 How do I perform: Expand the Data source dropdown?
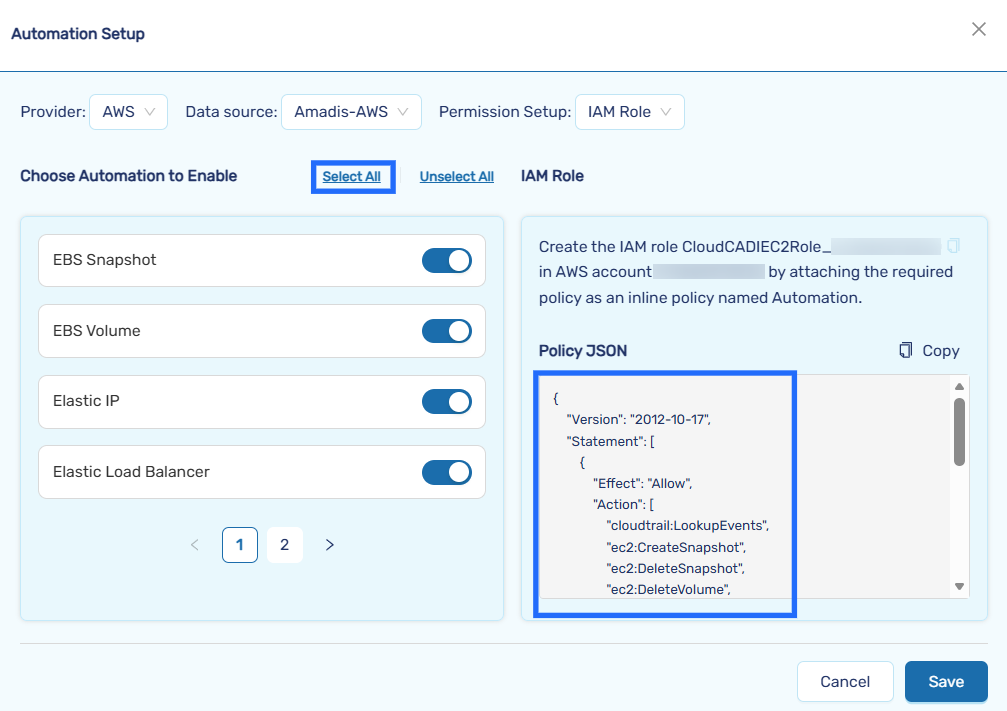351,112
